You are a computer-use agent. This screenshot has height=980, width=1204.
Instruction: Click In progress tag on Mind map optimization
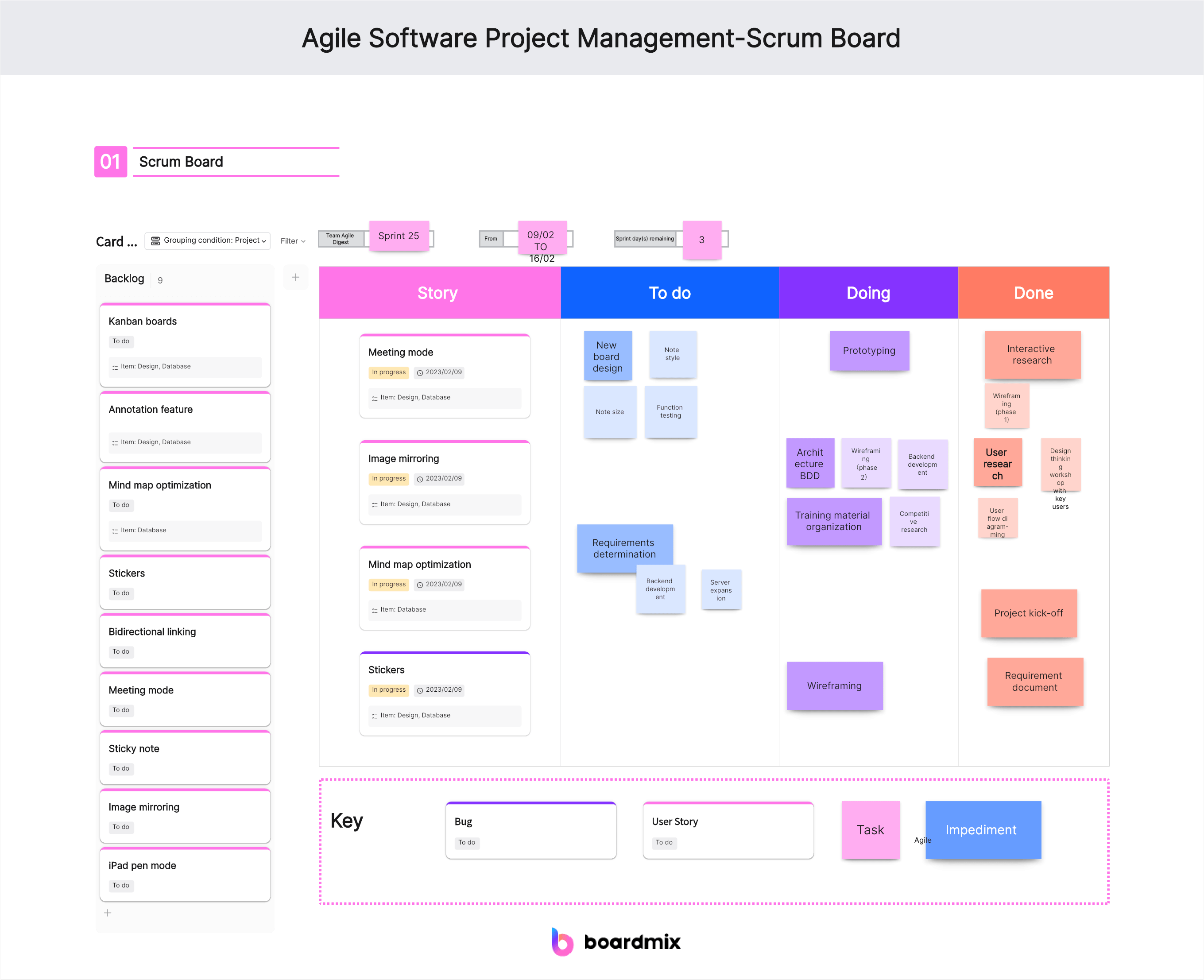click(388, 584)
